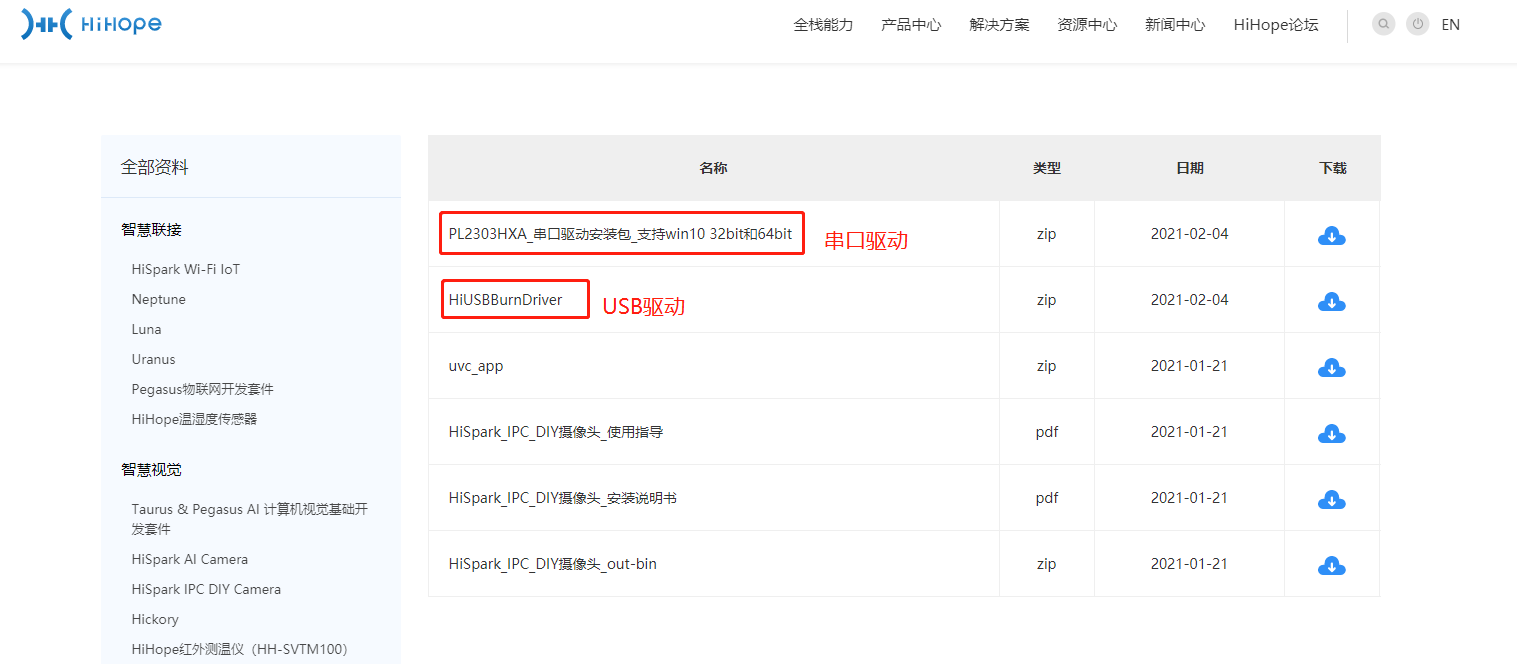1517x664 pixels.
Task: Open HiSpark IPC DIY Camera resources
Action: point(206,589)
